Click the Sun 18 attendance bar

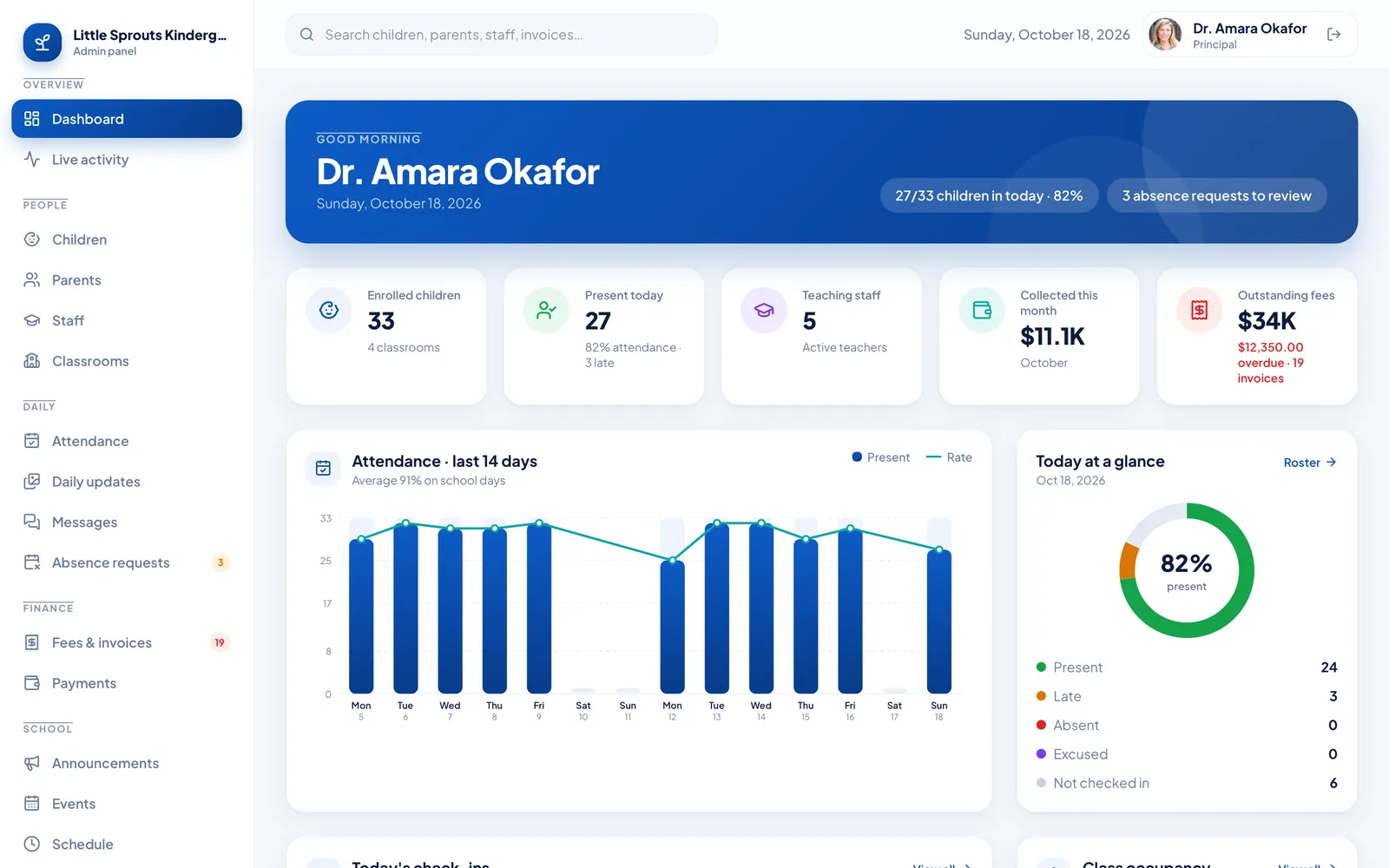coord(939,621)
